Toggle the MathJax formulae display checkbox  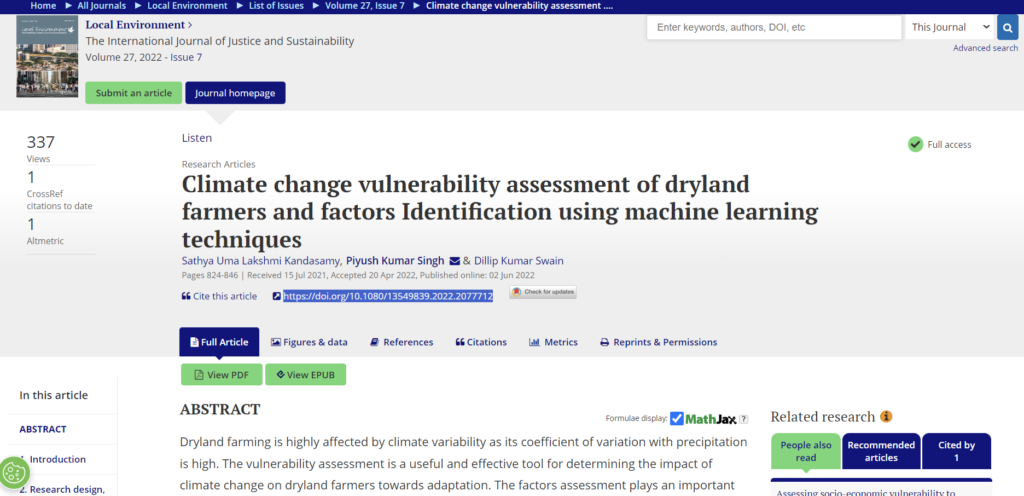[x=677, y=419]
